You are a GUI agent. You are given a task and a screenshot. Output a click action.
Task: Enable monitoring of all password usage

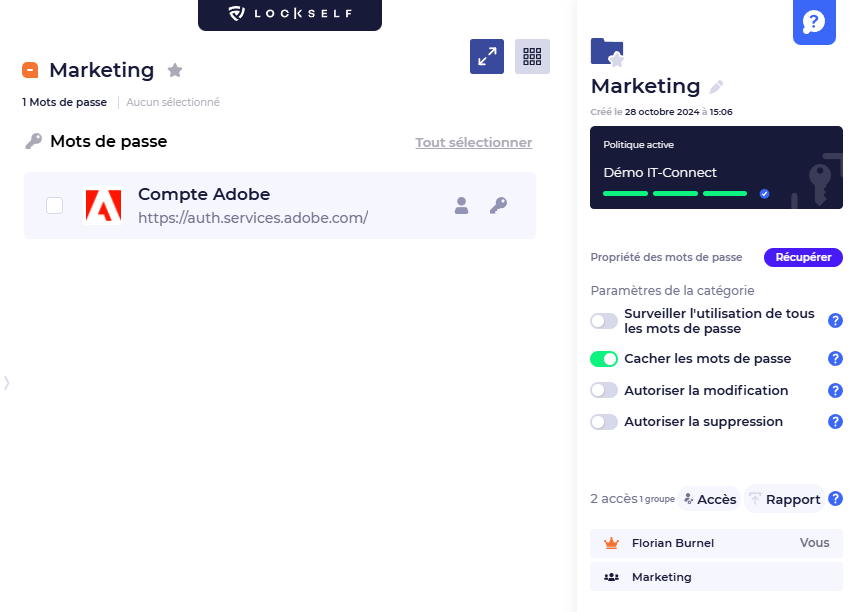604,319
